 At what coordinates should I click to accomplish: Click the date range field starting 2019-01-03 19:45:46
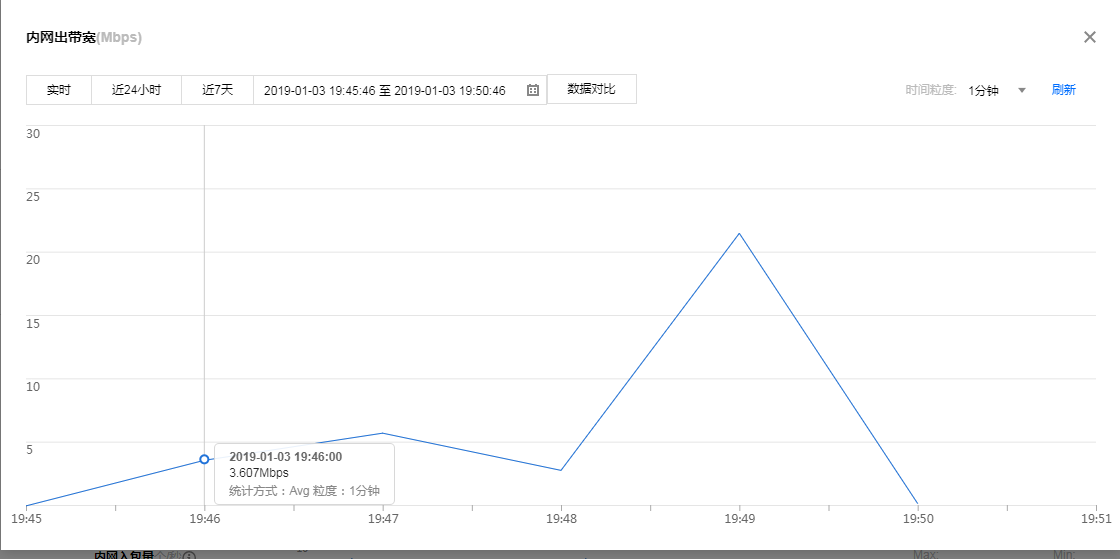coord(385,90)
